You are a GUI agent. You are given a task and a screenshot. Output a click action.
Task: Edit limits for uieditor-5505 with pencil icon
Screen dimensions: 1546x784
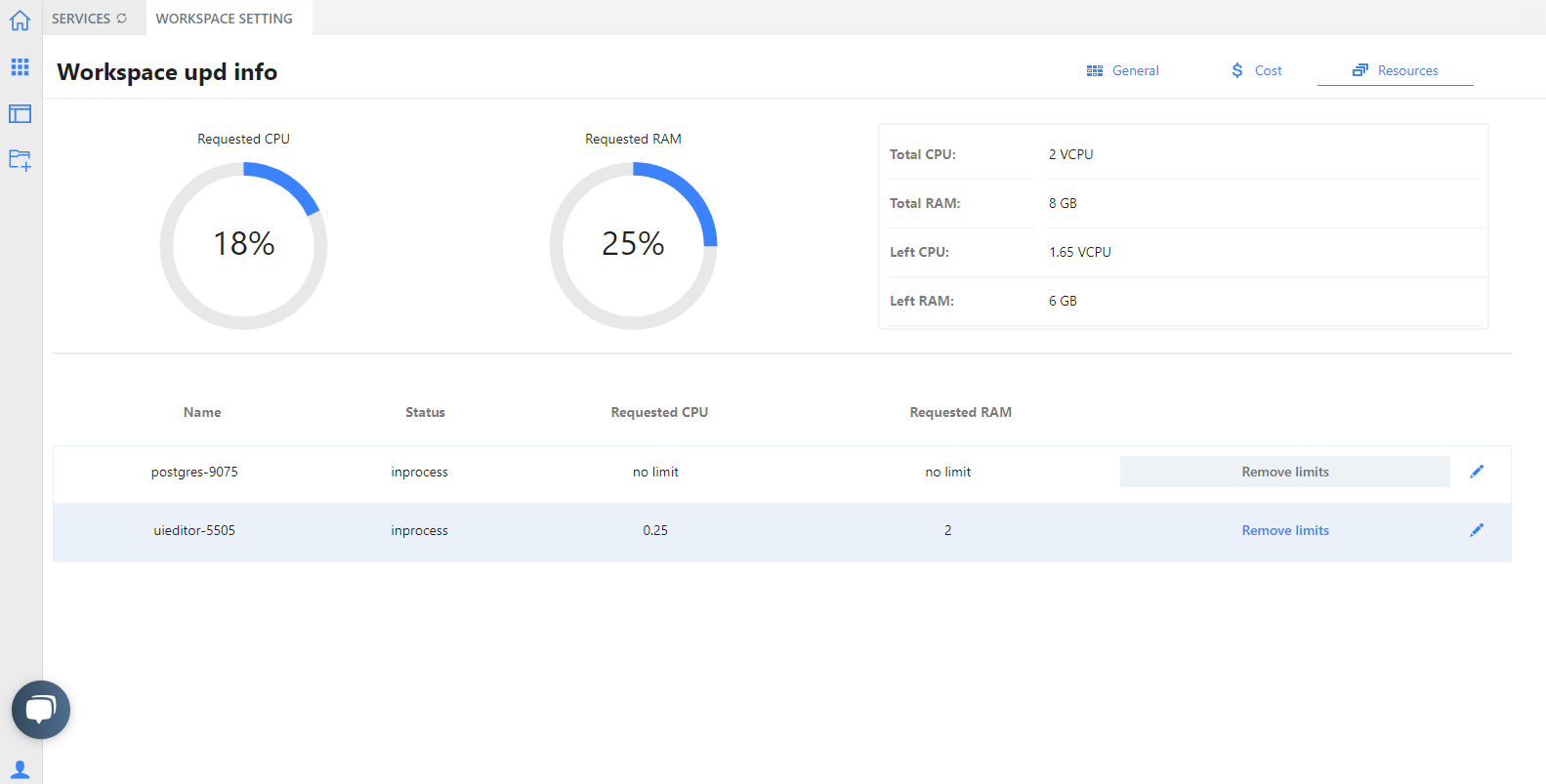coord(1477,530)
